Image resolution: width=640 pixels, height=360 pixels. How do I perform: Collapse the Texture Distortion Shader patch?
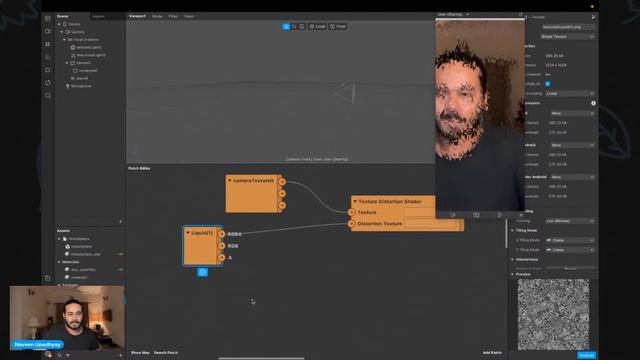click(x=355, y=201)
